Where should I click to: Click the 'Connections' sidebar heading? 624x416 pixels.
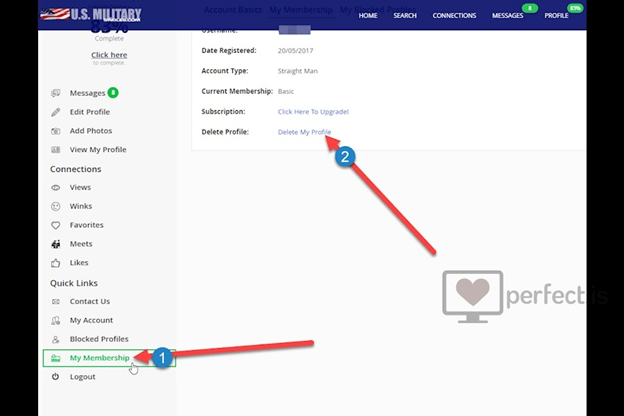(x=76, y=169)
